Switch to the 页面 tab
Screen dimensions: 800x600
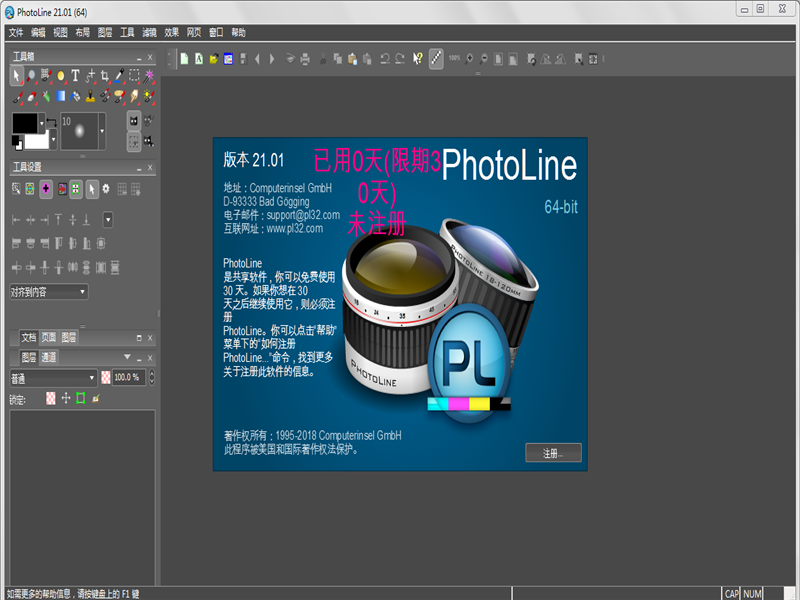click(48, 337)
